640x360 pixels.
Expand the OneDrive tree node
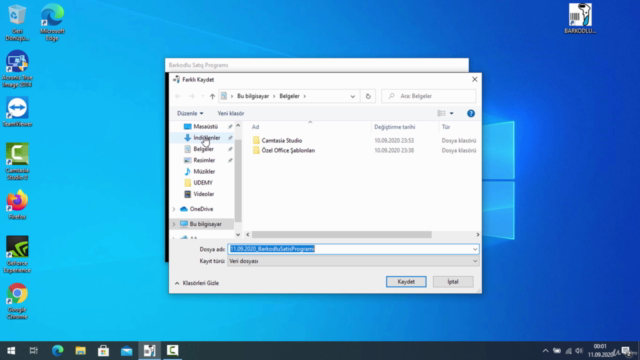(174, 209)
